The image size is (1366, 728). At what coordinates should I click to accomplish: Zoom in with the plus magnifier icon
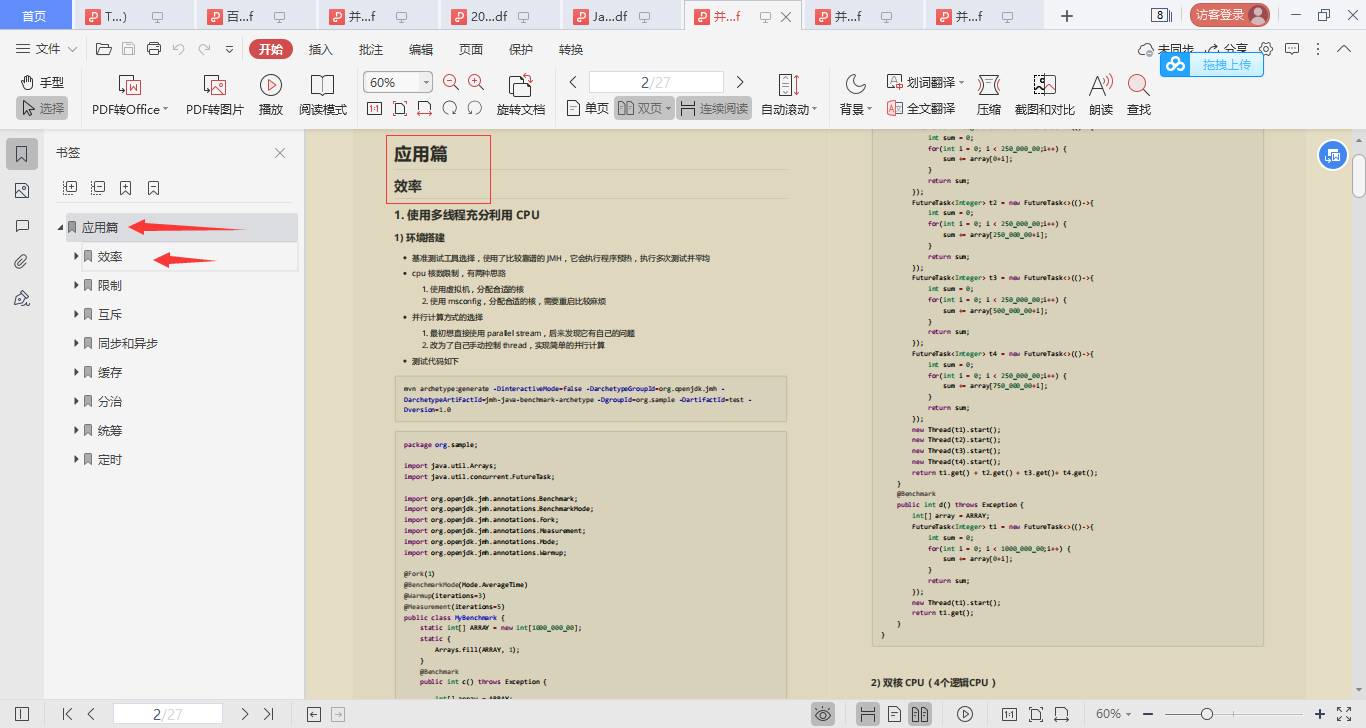pyautogui.click(x=476, y=83)
